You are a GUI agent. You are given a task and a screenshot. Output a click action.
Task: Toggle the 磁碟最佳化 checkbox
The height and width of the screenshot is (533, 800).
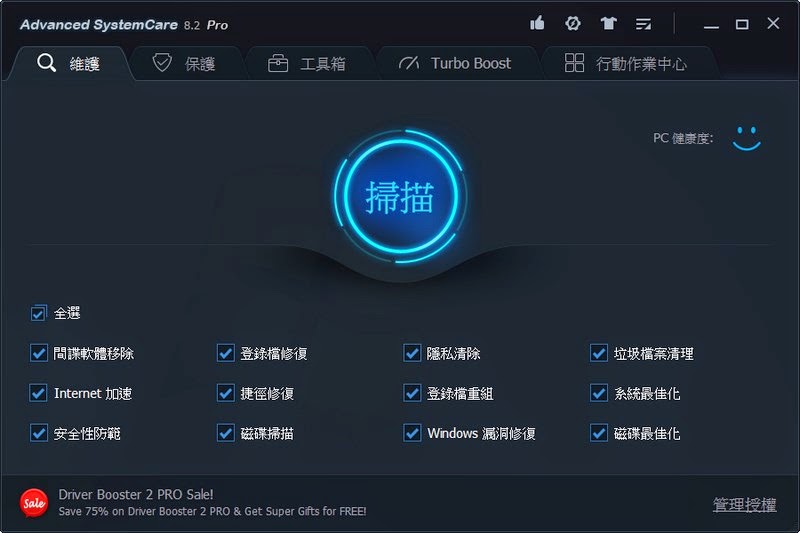pyautogui.click(x=598, y=433)
